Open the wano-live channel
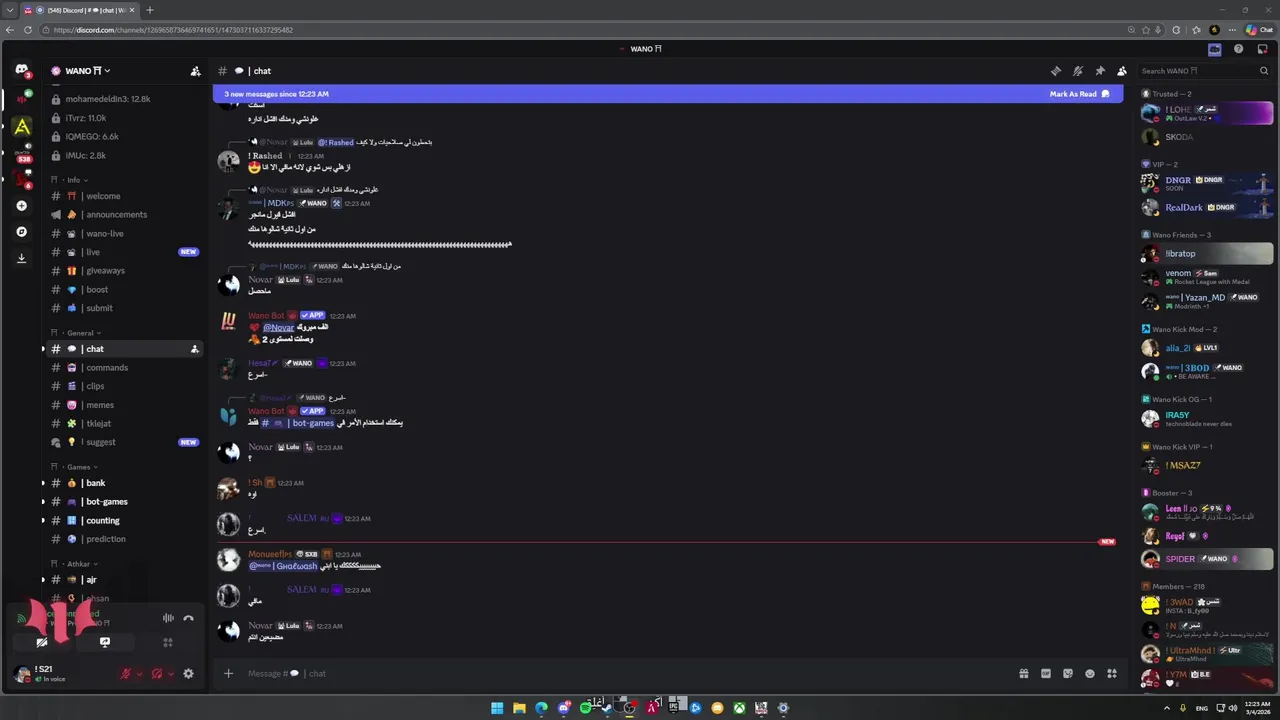Screen dimensions: 1280x720 coord(123,234)
